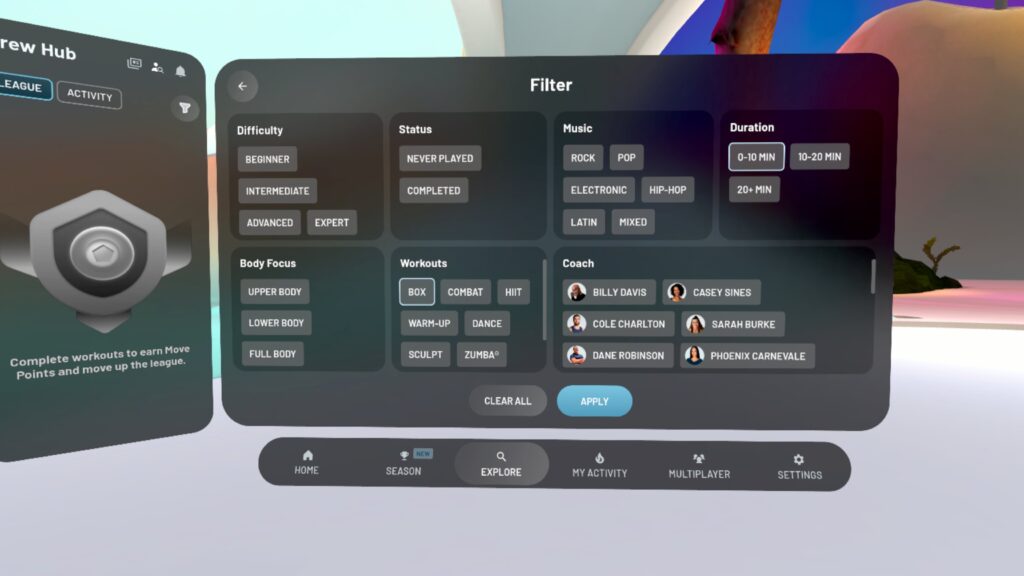Toggle the HIP-HOP music filter

666,190
